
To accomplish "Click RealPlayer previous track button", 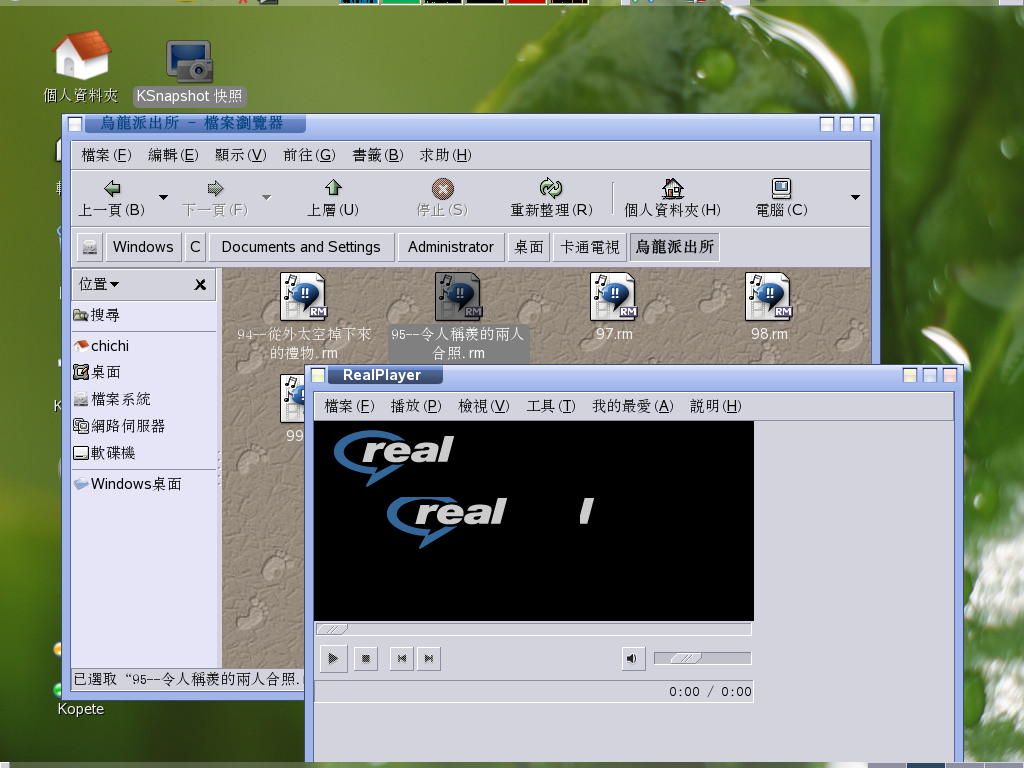I will click(402, 658).
